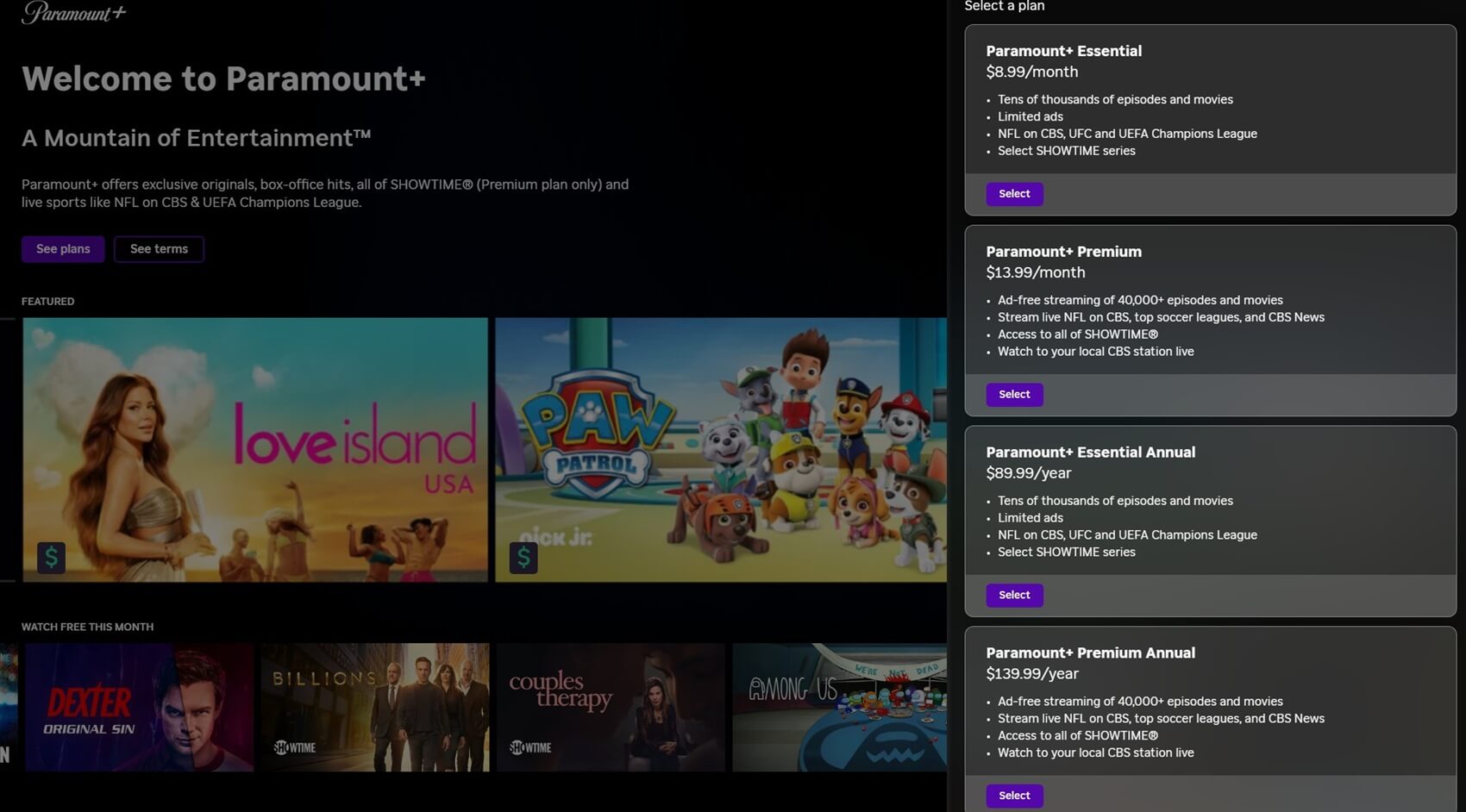Click the Paramount+ Essential Annual title
The width and height of the screenshot is (1466, 812).
1091,453
